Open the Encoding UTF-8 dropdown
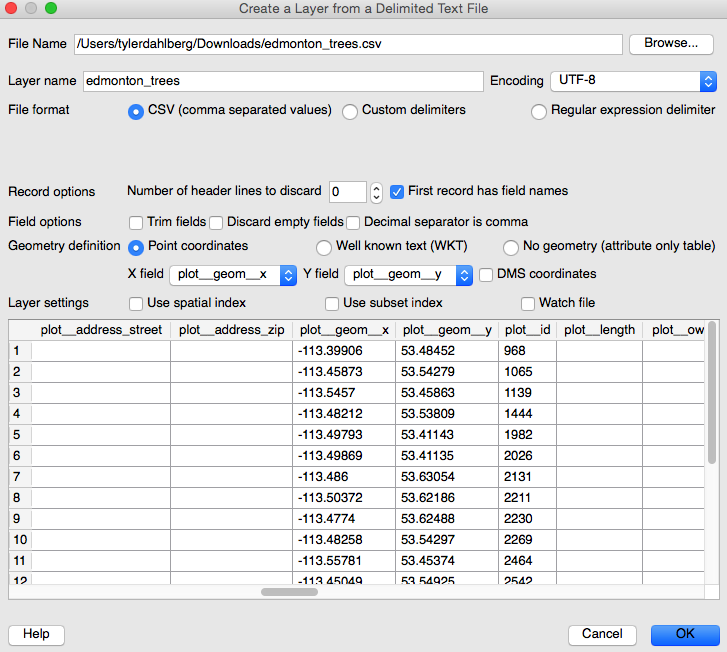Image resolution: width=727 pixels, height=652 pixels. pyautogui.click(x=632, y=81)
